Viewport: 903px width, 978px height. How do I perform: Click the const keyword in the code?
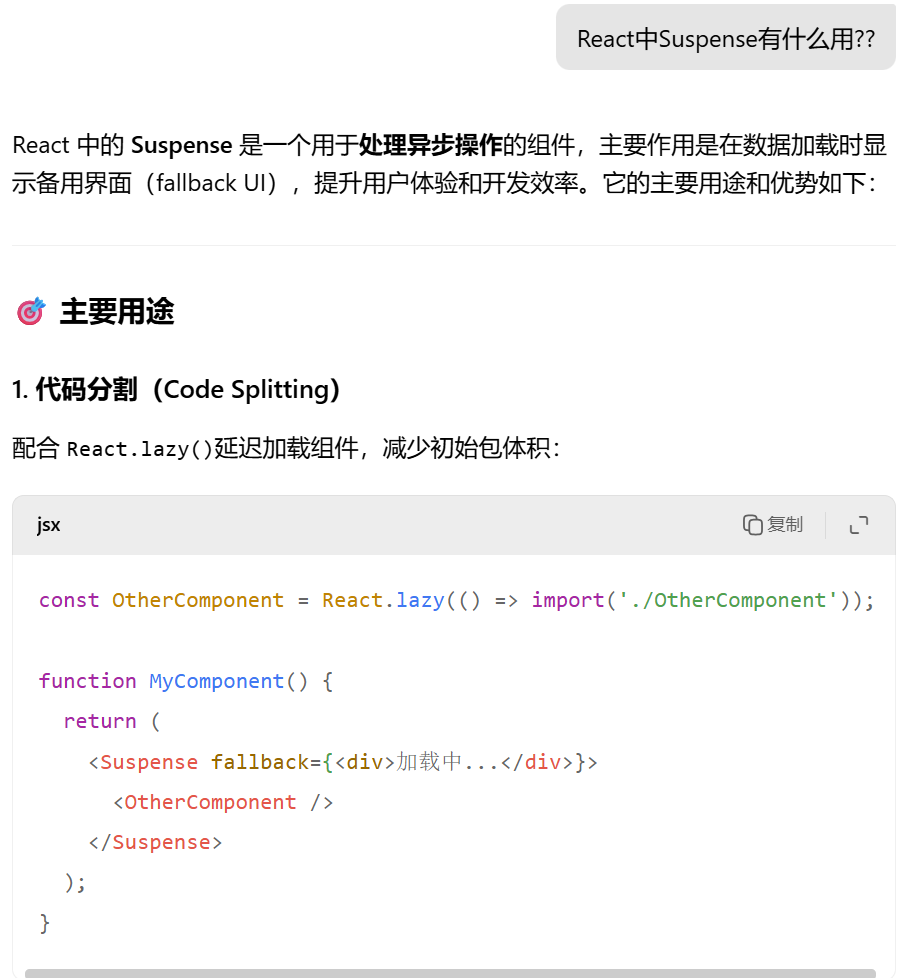[69, 600]
